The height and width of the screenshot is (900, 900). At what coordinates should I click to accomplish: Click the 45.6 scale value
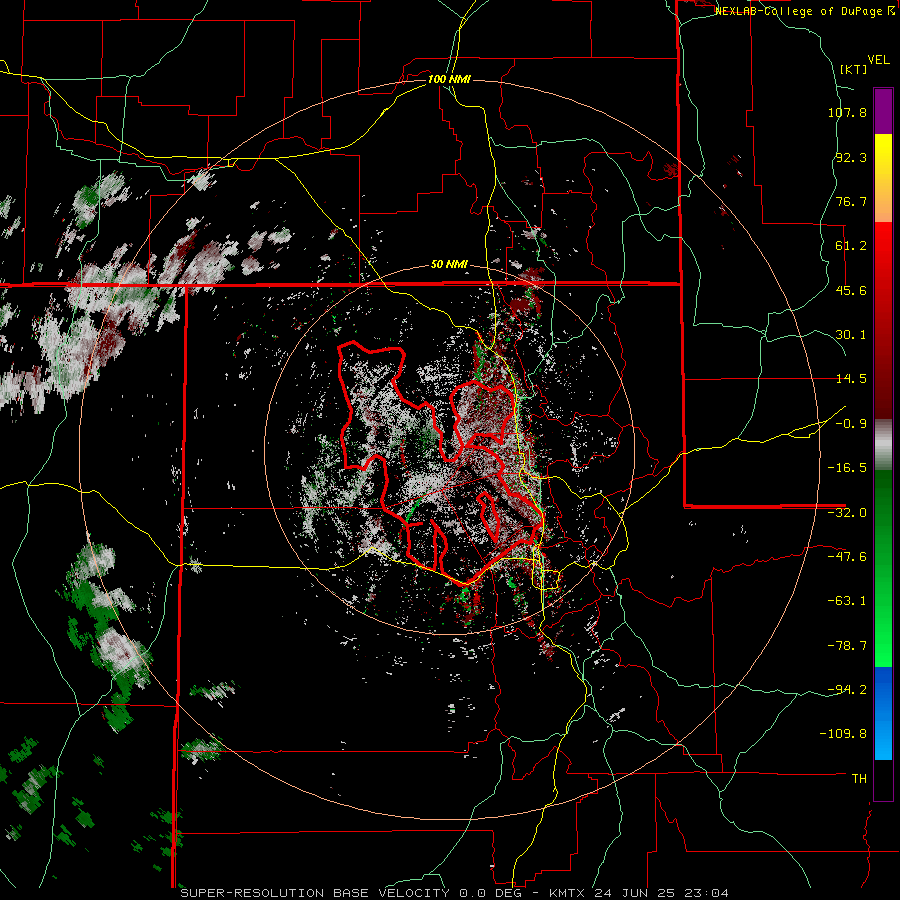[x=851, y=290]
